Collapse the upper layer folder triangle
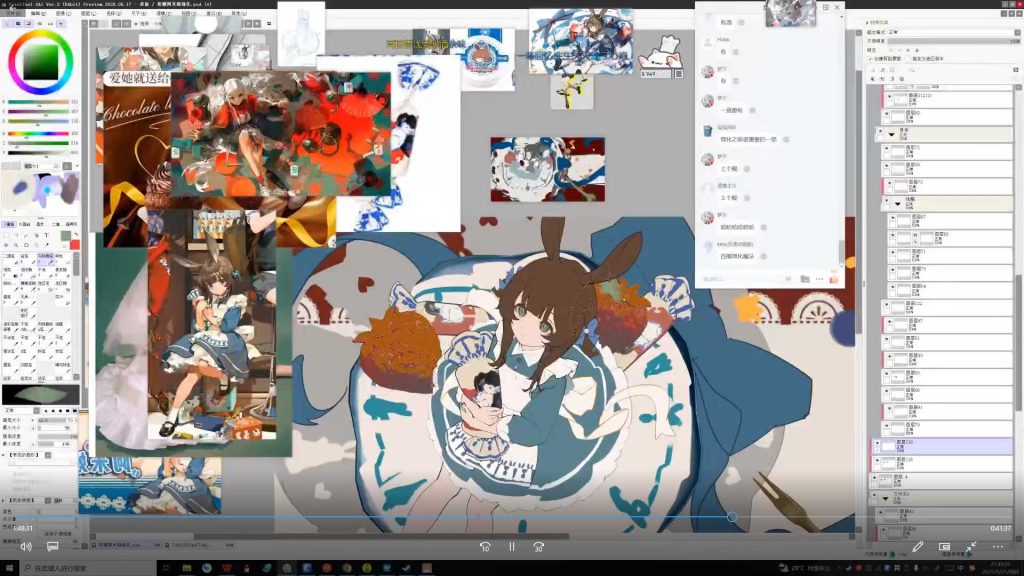Viewport: 1024px width, 576px height. (891, 134)
